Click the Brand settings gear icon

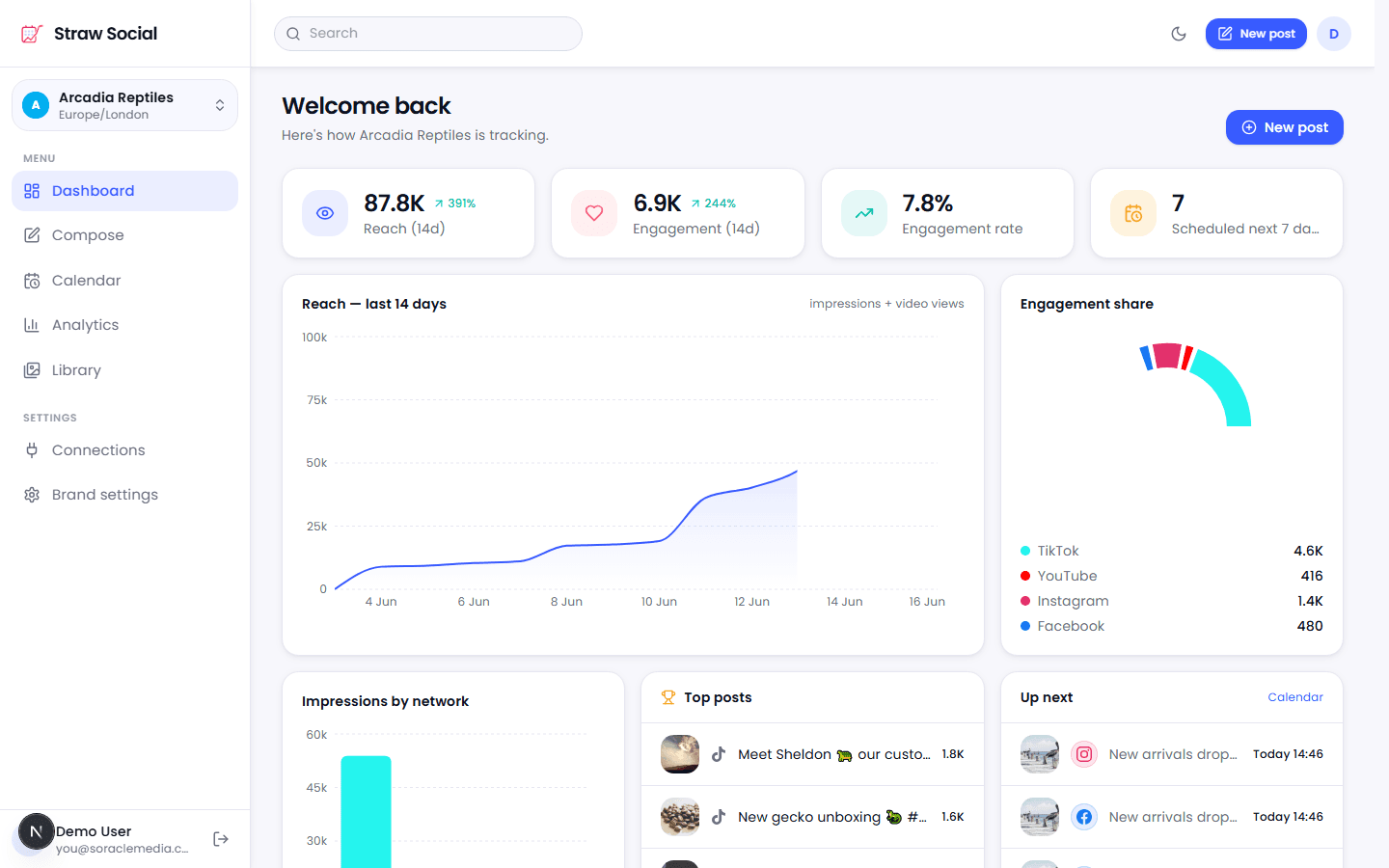point(32,495)
